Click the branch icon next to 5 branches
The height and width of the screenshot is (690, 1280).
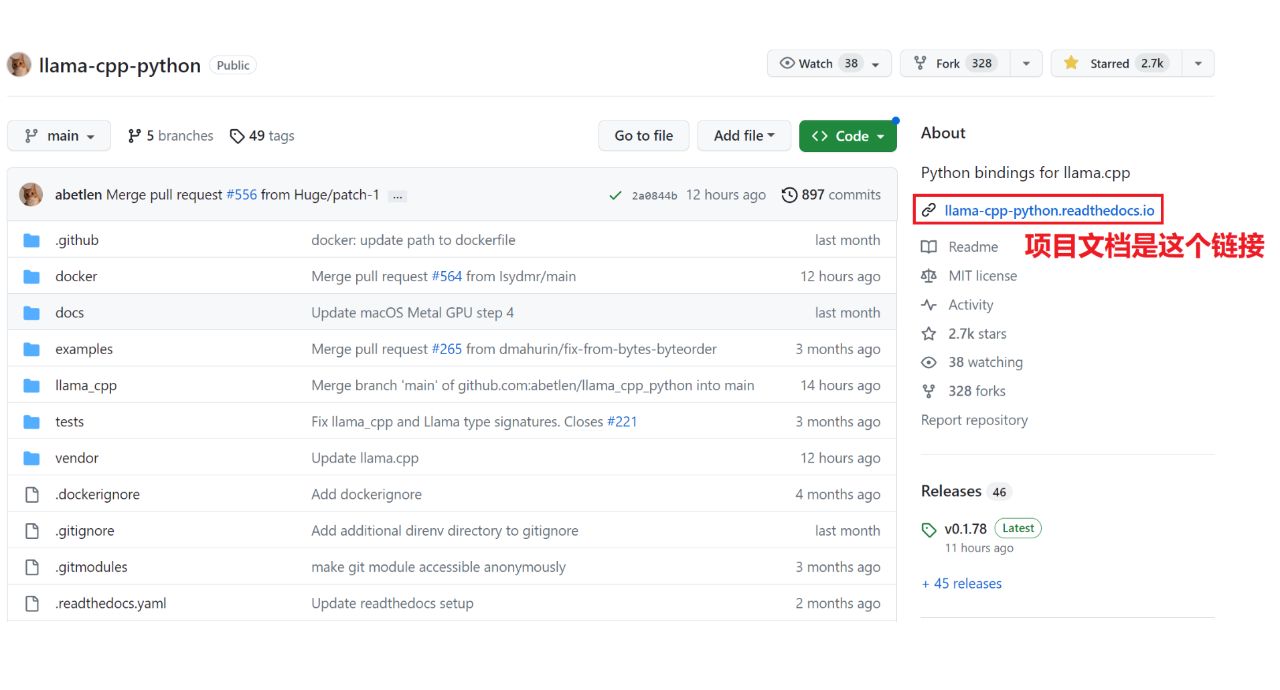click(134, 136)
